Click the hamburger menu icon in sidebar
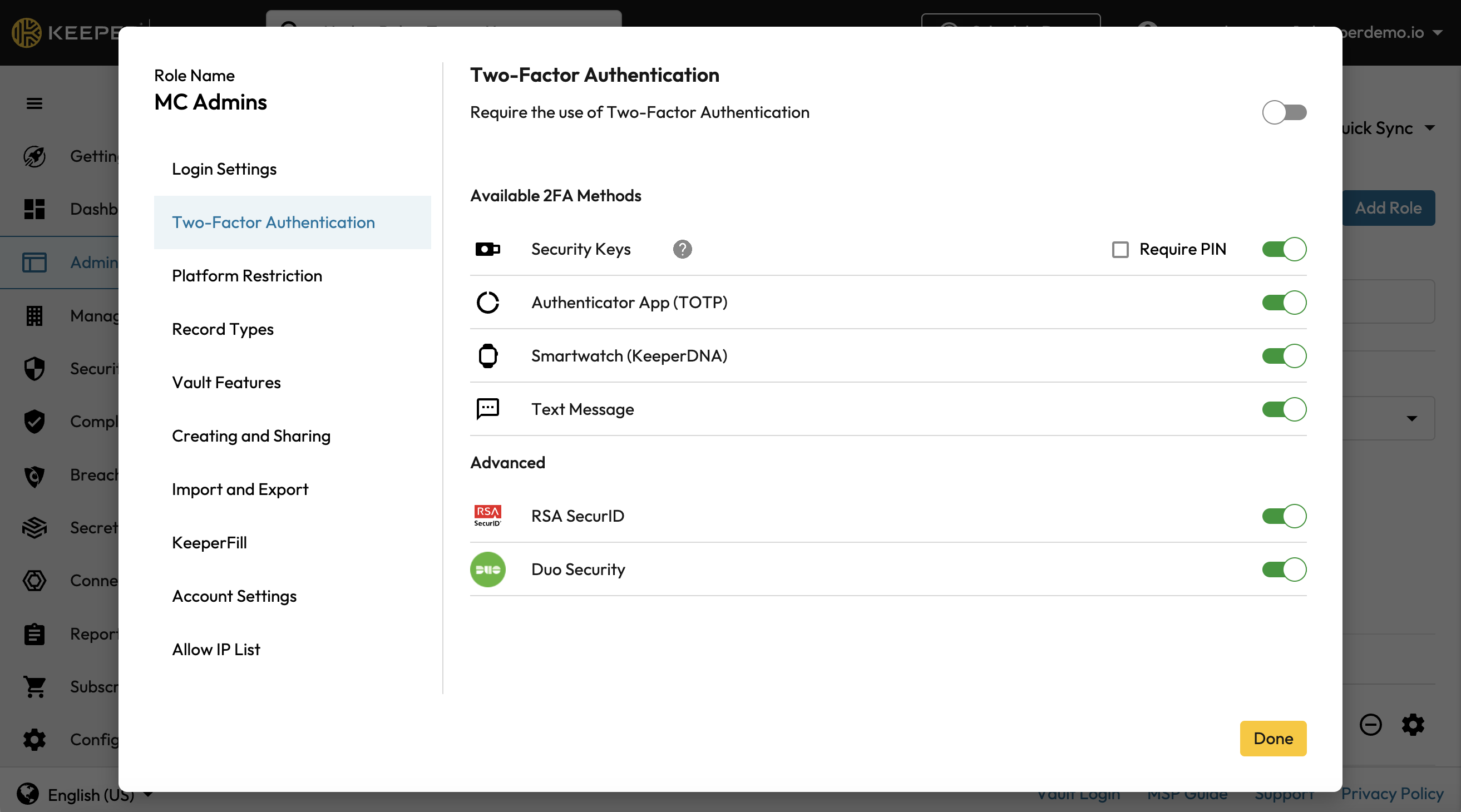The height and width of the screenshot is (812, 1461). point(34,103)
